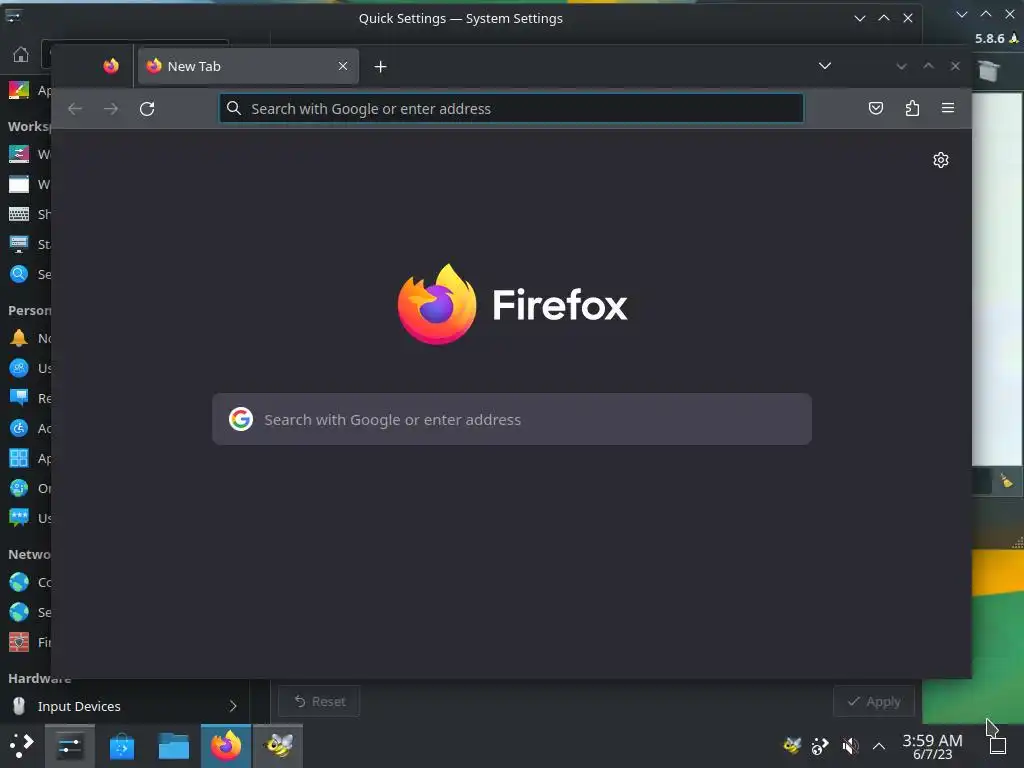Click the broom icon in the right window

tap(1006, 482)
